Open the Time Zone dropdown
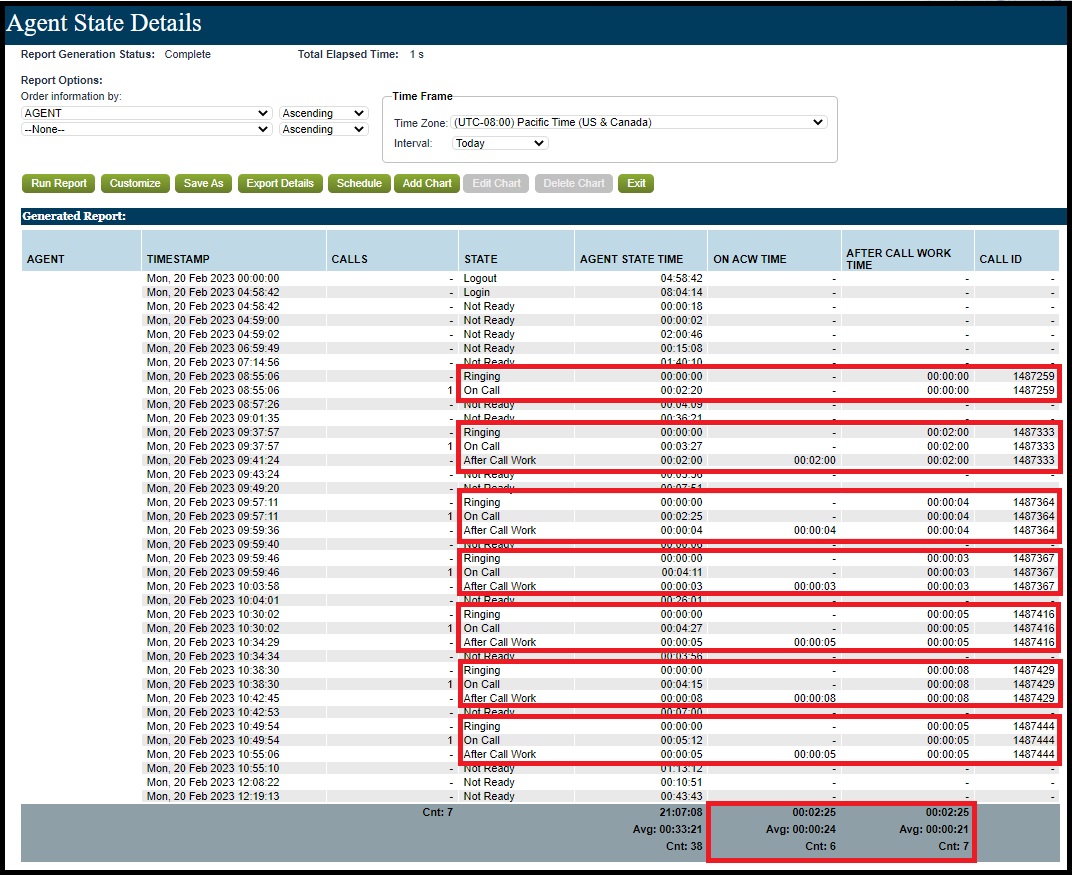1072x875 pixels. (x=639, y=122)
